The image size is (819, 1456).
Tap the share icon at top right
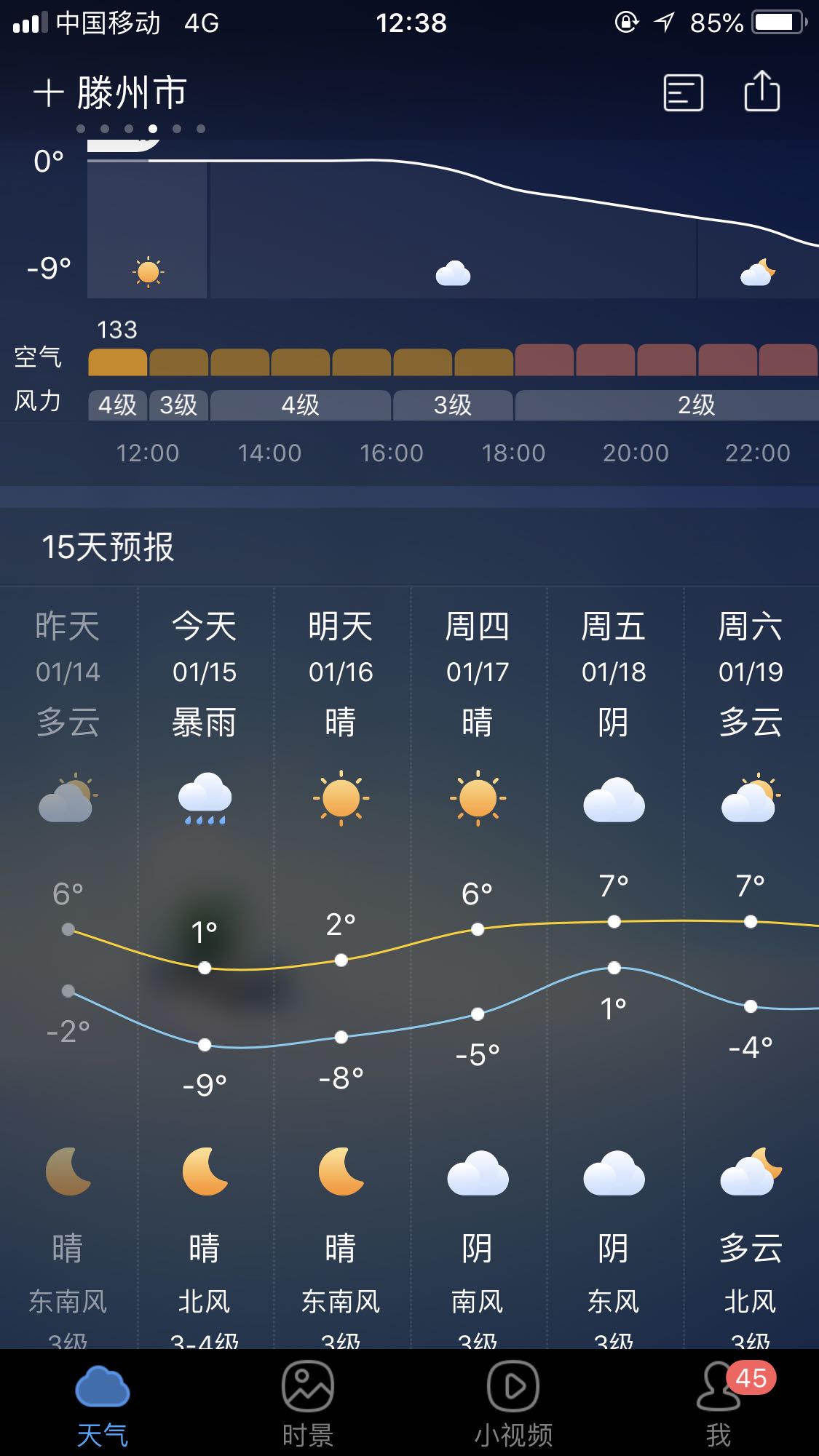(x=761, y=92)
